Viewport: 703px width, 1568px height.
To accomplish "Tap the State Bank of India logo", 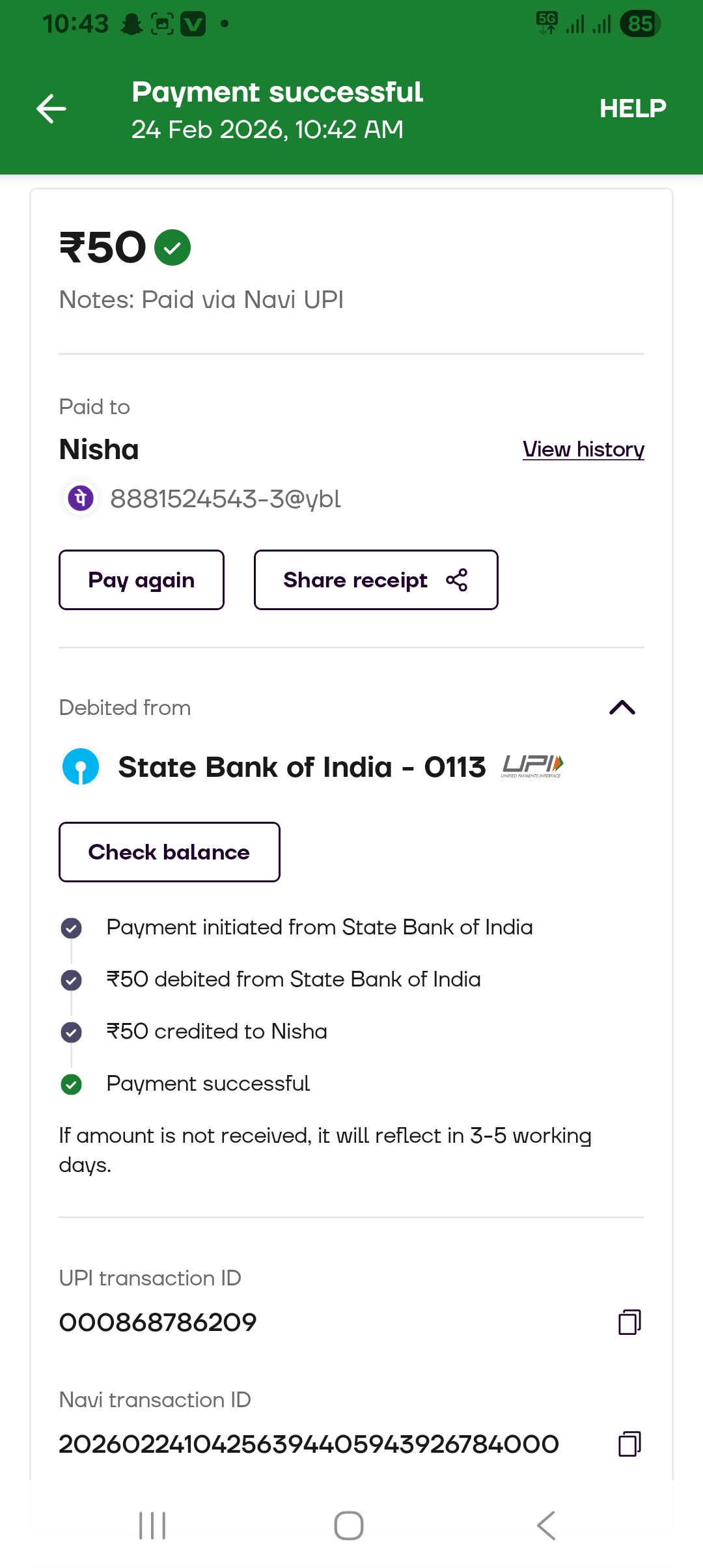I will 81,766.
